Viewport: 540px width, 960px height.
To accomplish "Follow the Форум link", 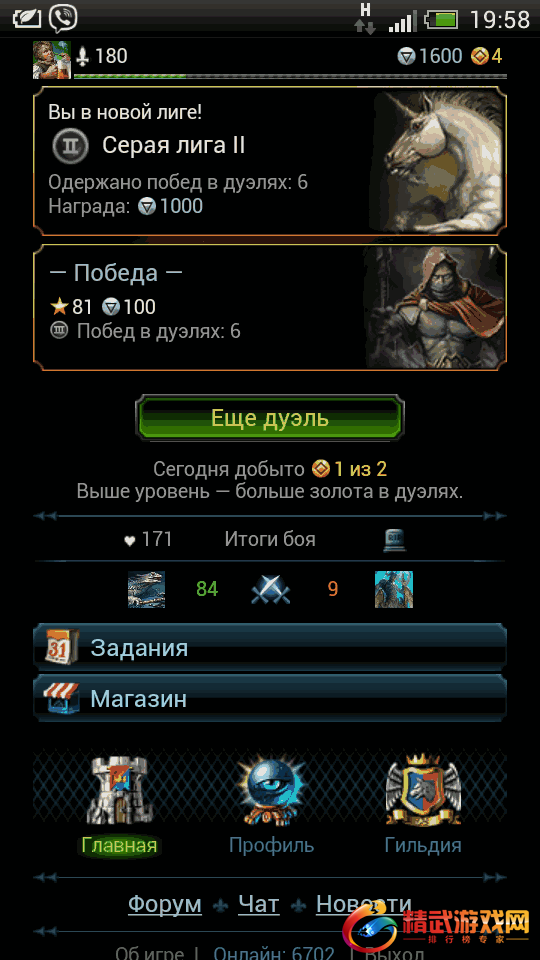I will tap(165, 904).
